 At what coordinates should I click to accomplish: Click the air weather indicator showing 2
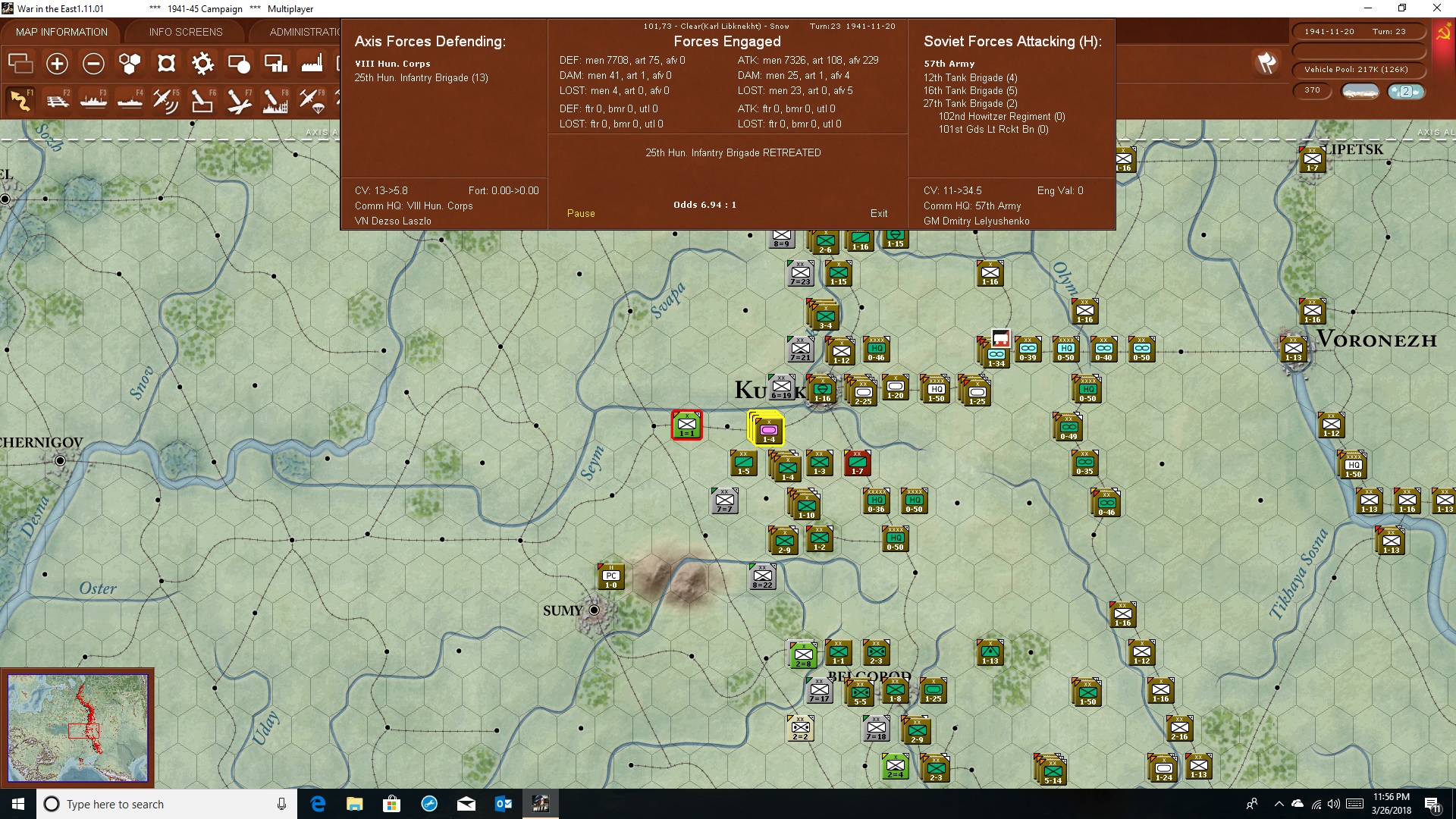point(1406,92)
